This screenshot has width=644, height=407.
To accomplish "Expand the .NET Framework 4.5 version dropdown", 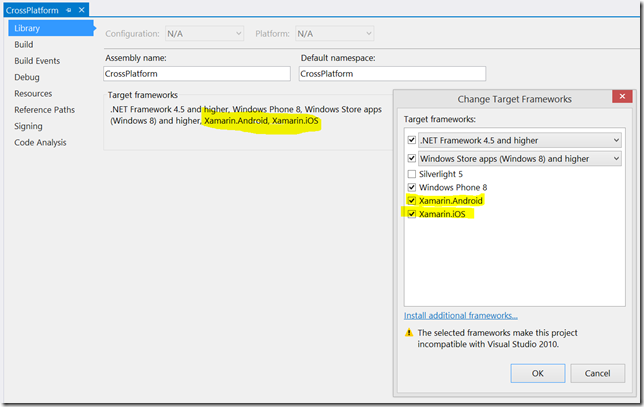I will 520,140.
